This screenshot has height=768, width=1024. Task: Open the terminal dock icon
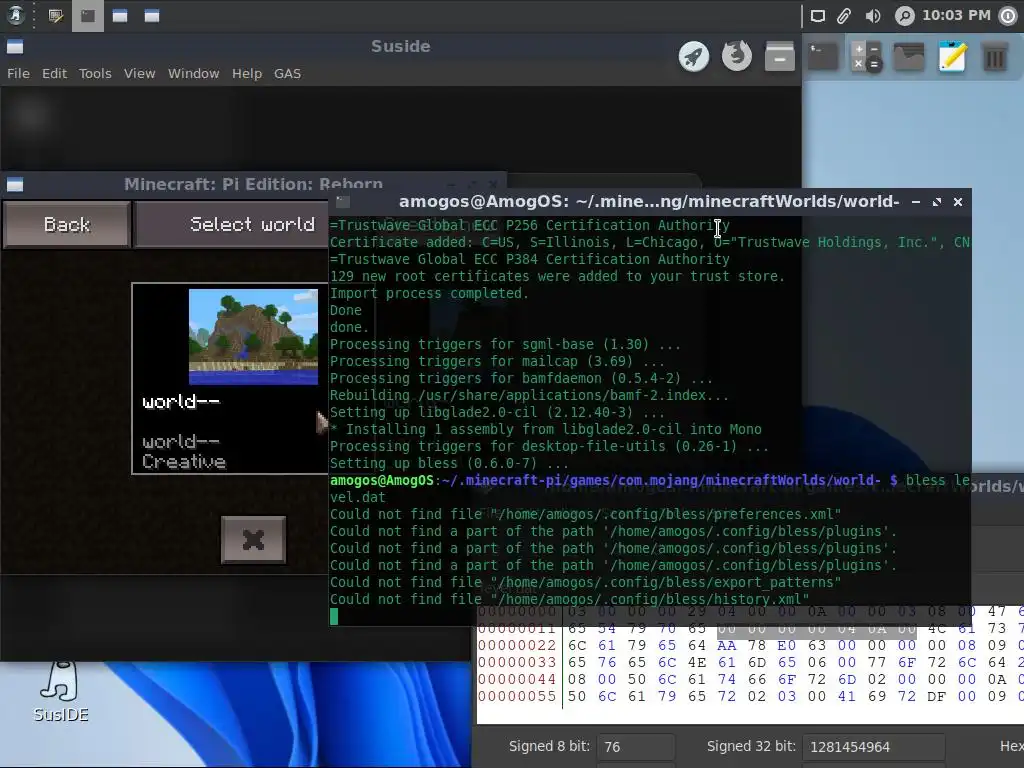point(823,57)
